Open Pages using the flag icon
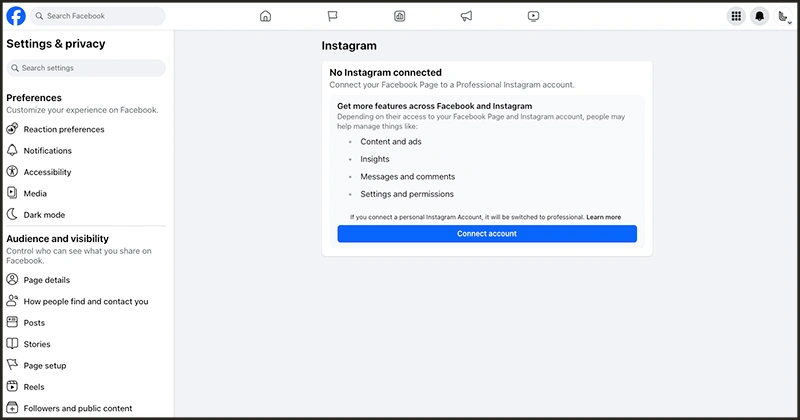 point(332,16)
